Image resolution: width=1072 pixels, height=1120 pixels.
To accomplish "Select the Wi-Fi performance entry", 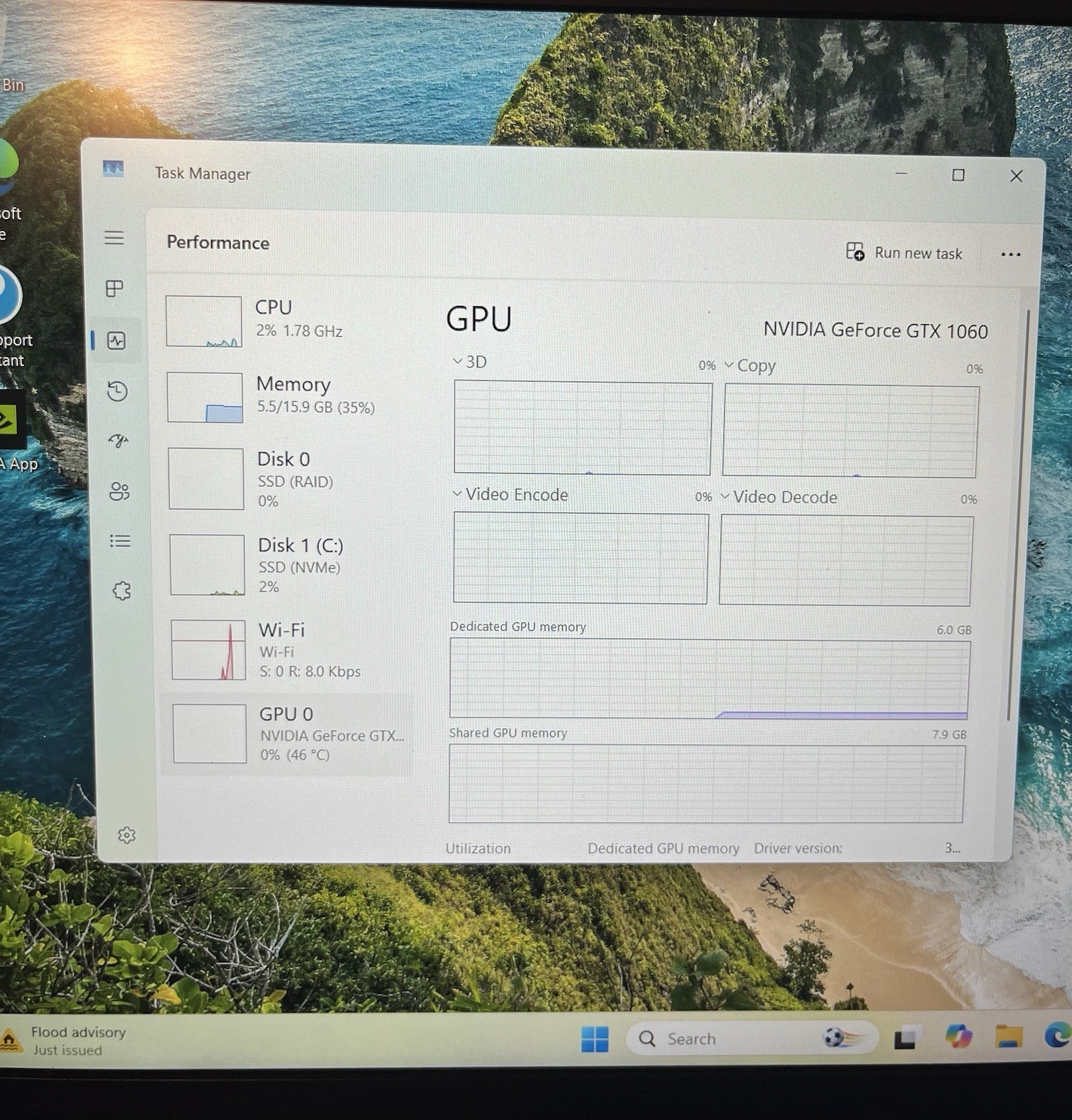I will pyautogui.click(x=287, y=650).
